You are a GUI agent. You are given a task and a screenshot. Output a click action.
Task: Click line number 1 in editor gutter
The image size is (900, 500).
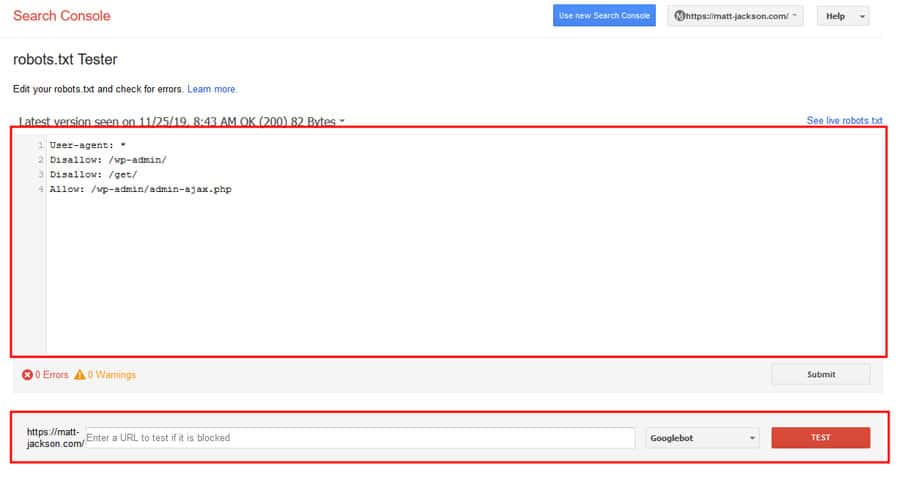click(40, 145)
